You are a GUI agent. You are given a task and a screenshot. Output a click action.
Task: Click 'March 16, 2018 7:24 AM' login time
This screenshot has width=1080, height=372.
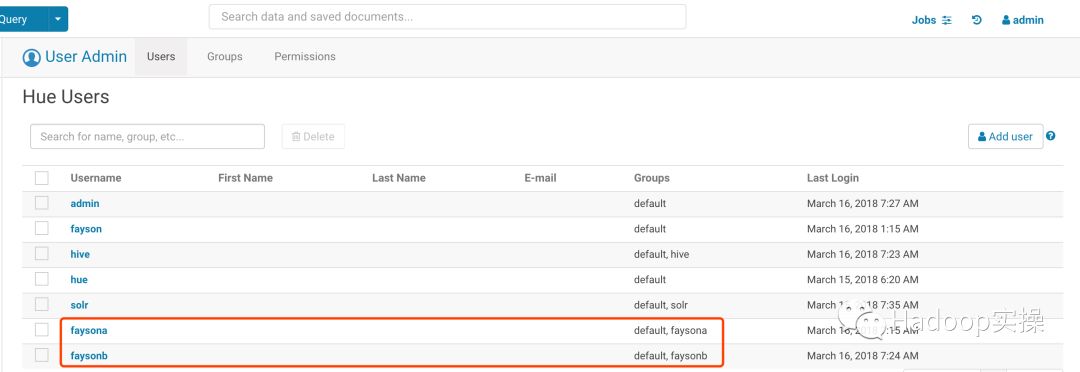pos(862,355)
